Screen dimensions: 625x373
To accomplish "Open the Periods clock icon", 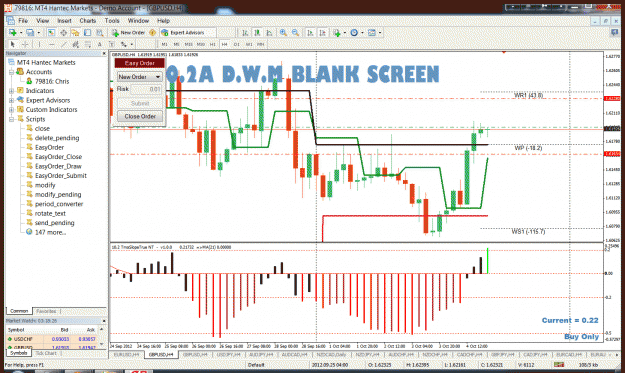I will tap(354, 33).
